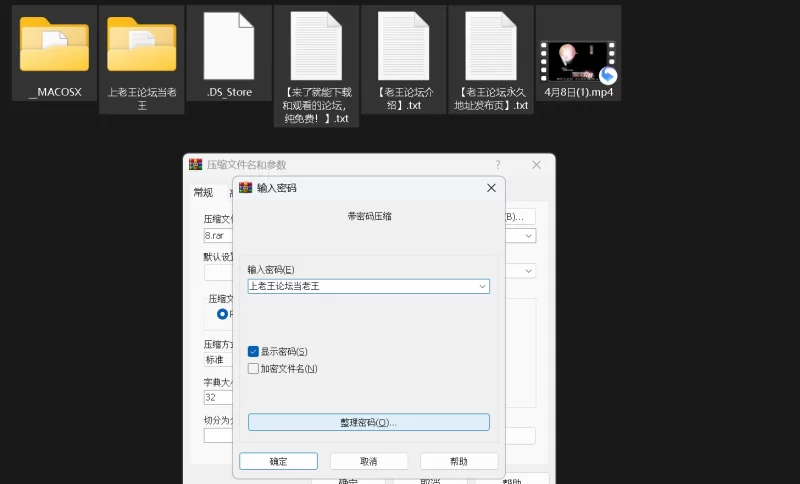Click the 整理密码 button
The width and height of the screenshot is (800, 484).
click(x=368, y=422)
